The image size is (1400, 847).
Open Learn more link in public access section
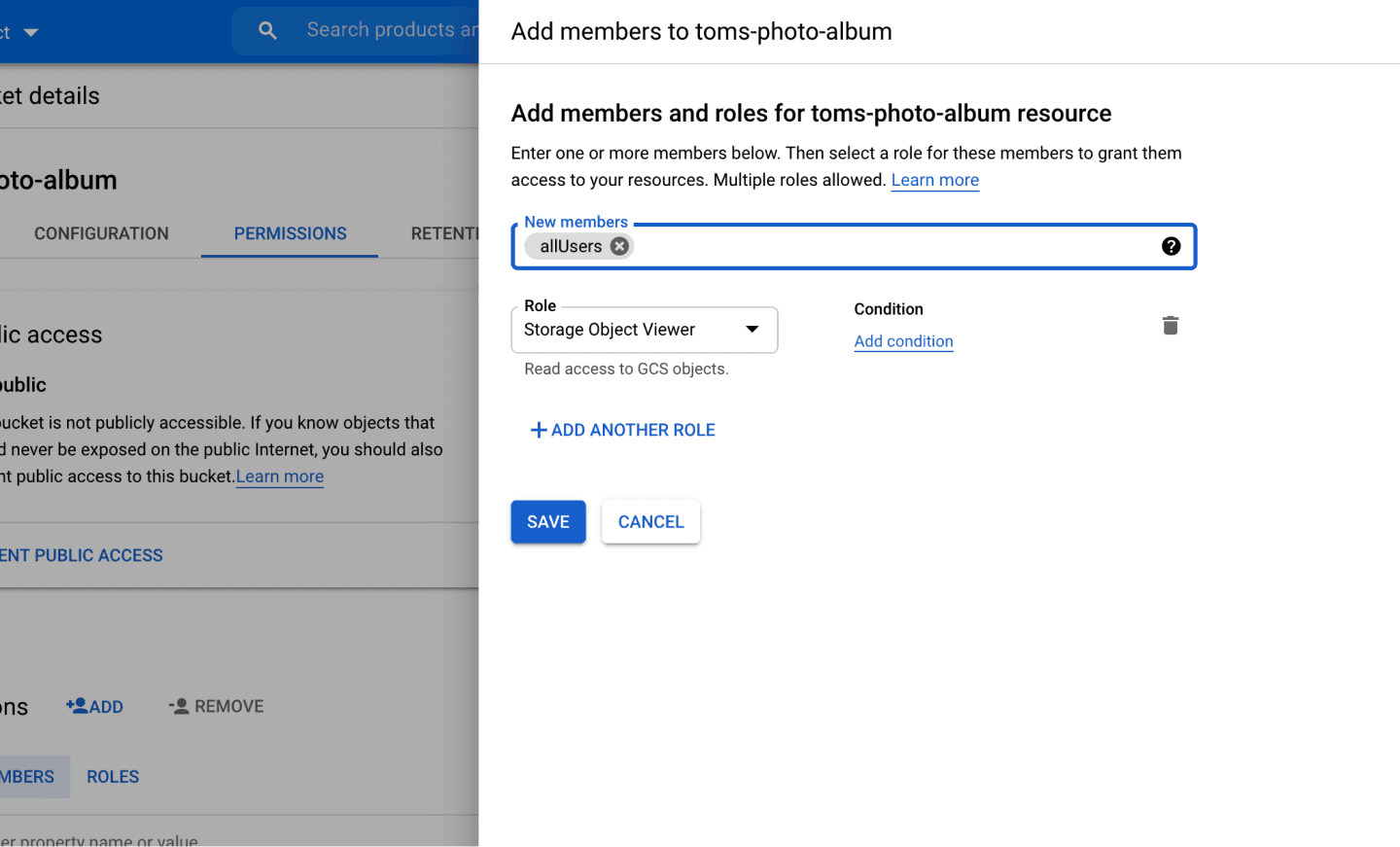click(x=280, y=476)
